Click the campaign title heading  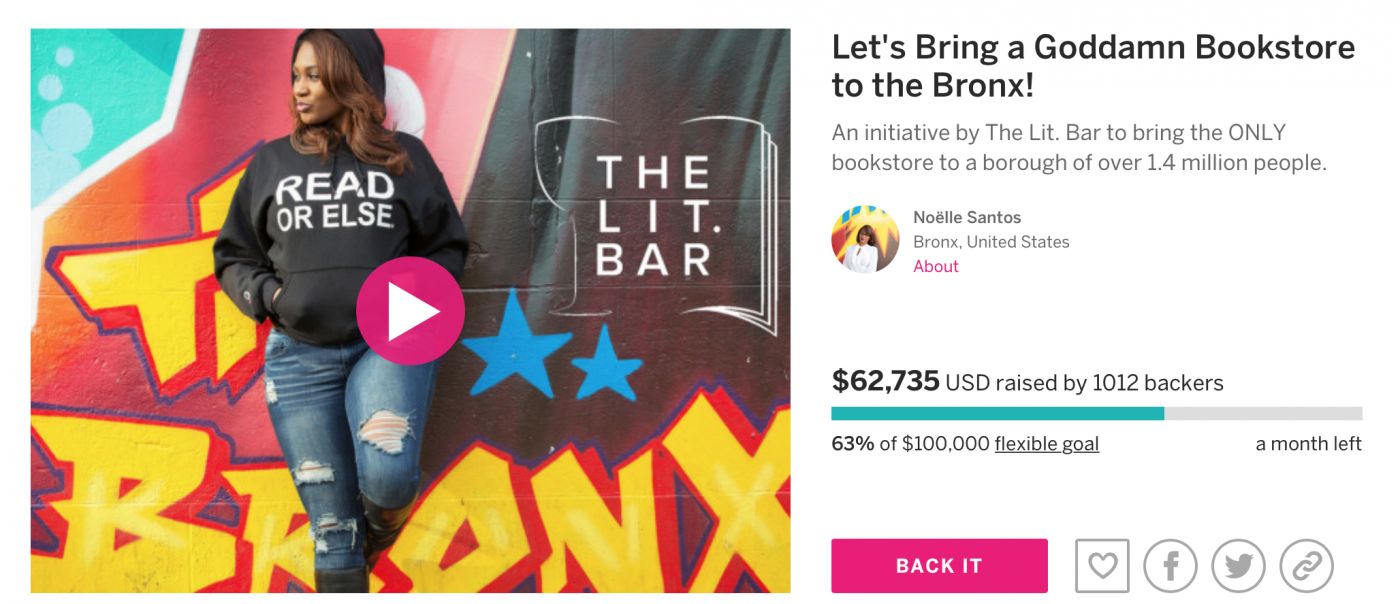[x=1093, y=66]
